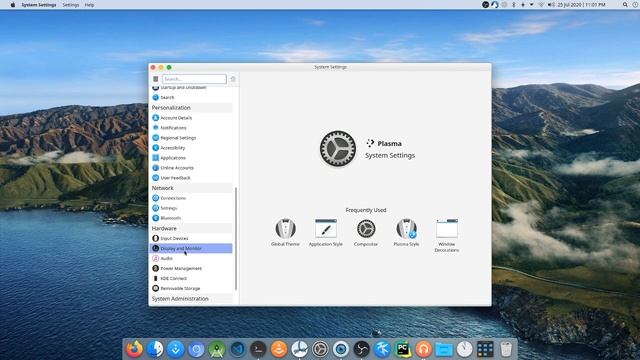Open the Apple logo menu

[x=13, y=5]
